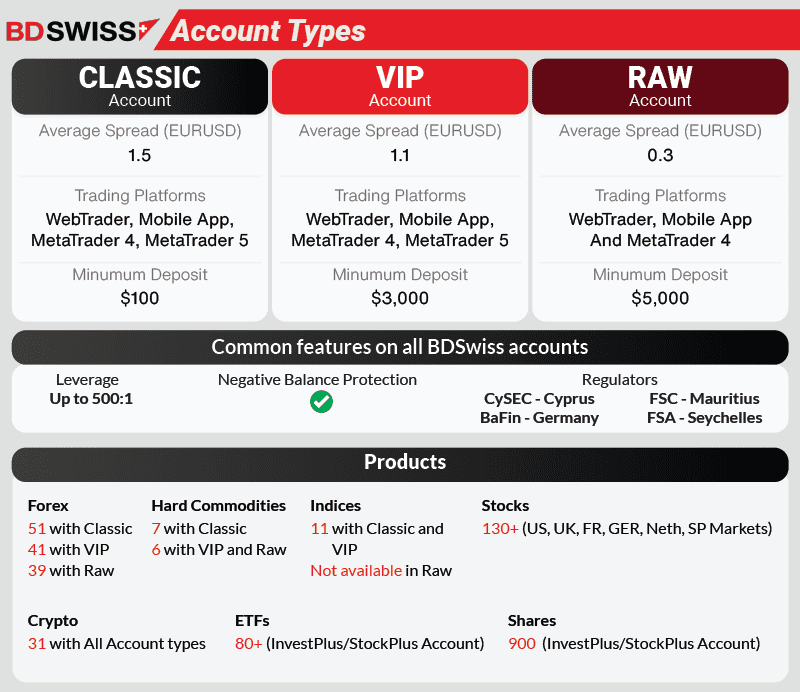Click the Classic minimum deposit $100

140,298
